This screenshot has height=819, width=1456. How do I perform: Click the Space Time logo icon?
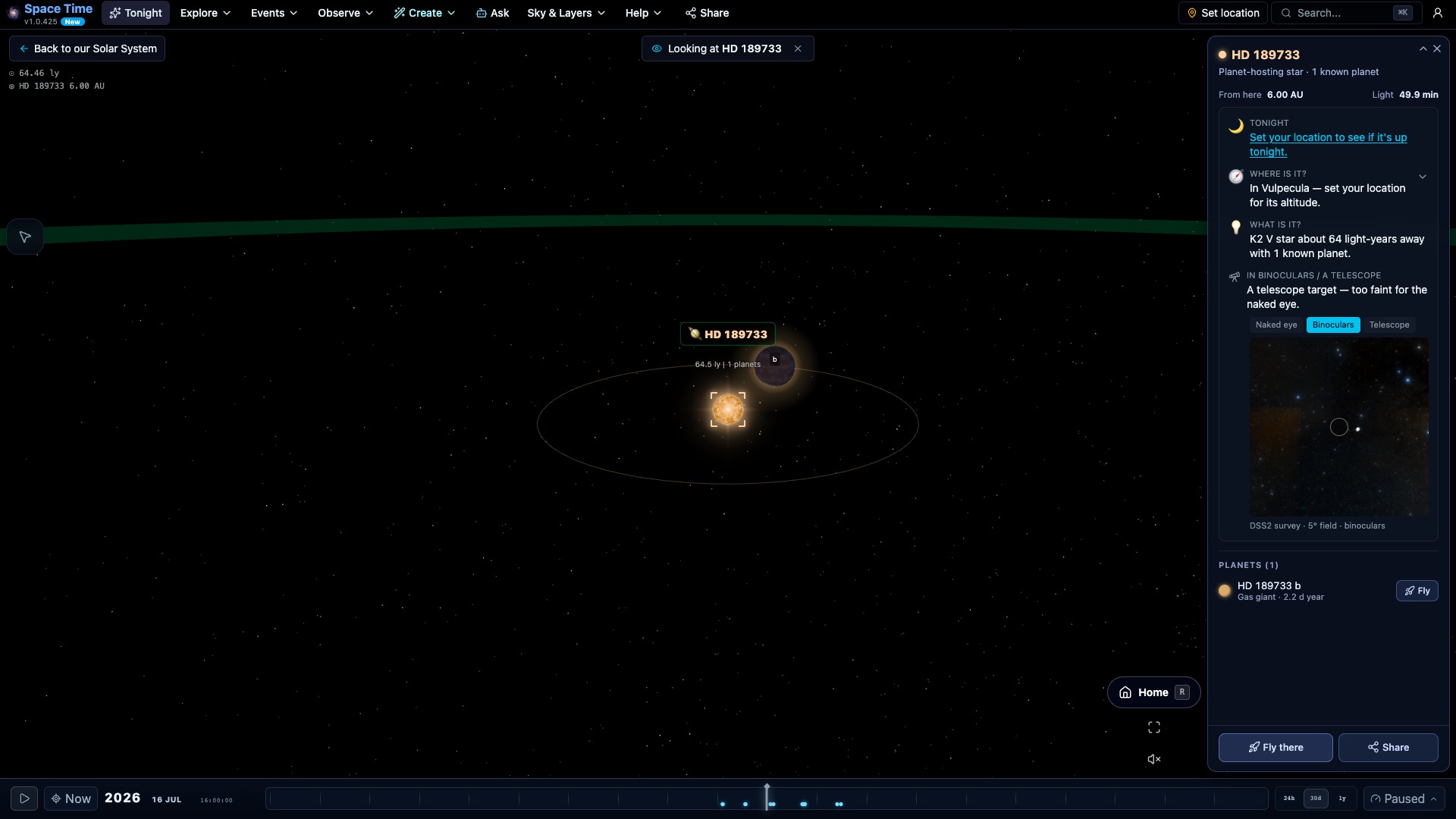point(13,13)
